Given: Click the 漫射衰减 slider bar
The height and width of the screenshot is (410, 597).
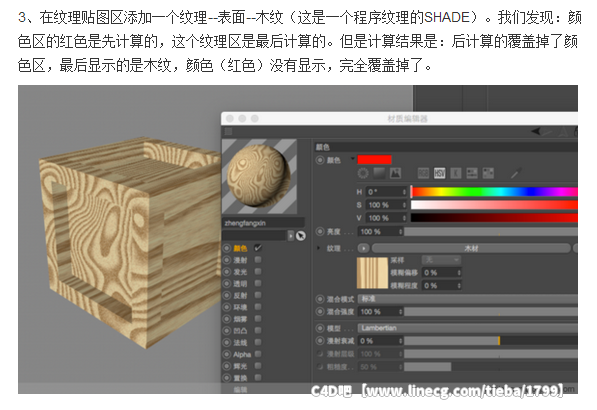Looking at the screenshot, I should pyautogui.click(x=491, y=341).
